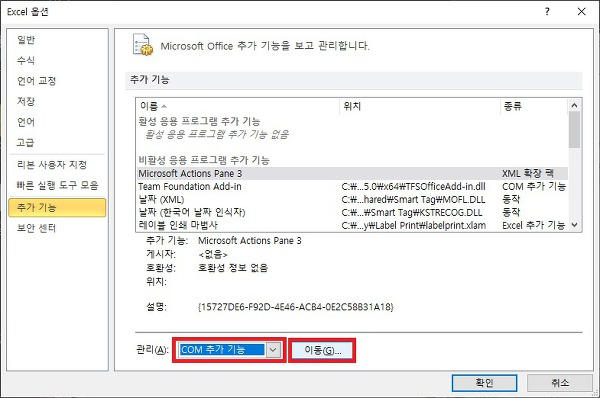The image size is (600, 398).
Task: Click the XML 확장 팩 type cell
Action: pyautogui.click(x=528, y=174)
